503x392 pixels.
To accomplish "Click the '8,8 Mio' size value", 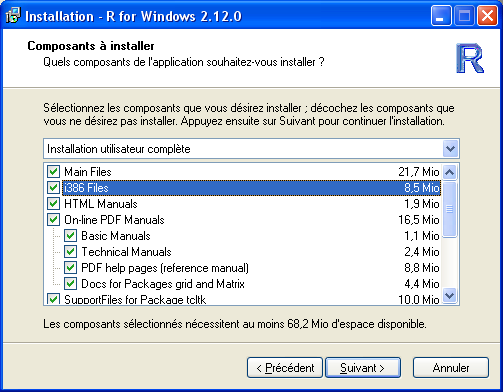I will pyautogui.click(x=422, y=268).
